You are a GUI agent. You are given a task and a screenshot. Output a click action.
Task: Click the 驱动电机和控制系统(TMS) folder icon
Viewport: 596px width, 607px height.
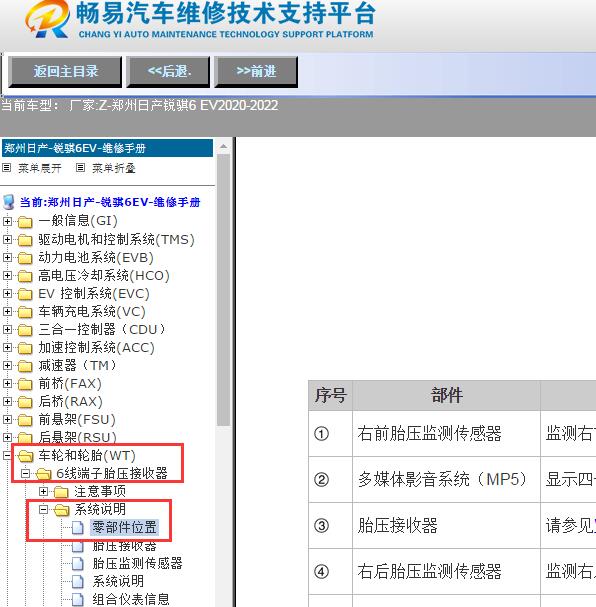(25, 240)
